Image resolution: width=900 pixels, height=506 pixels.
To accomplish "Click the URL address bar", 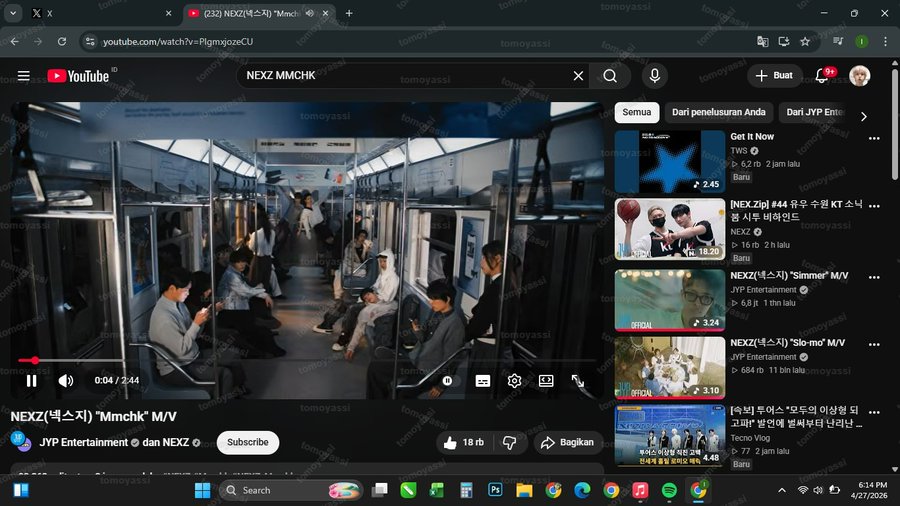I will coord(425,41).
